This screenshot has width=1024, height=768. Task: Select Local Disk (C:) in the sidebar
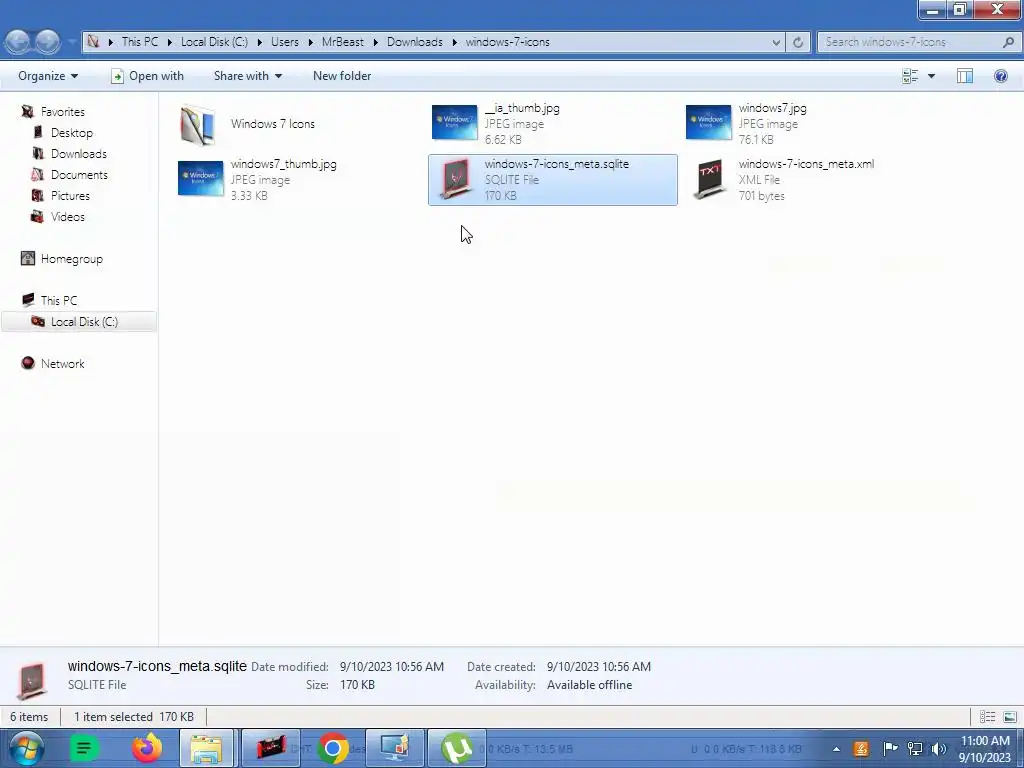[84, 321]
